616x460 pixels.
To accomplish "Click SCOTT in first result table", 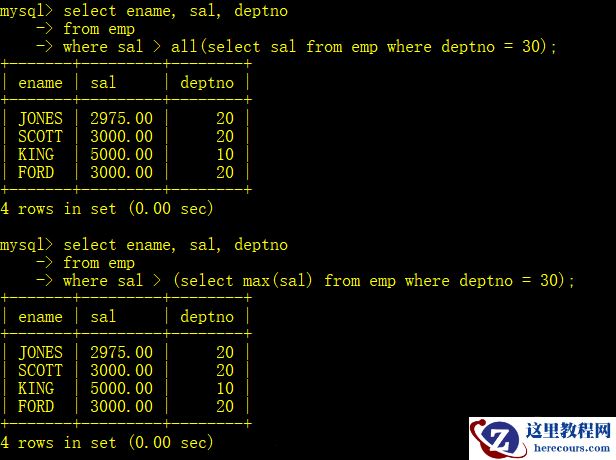I will tap(40, 136).
